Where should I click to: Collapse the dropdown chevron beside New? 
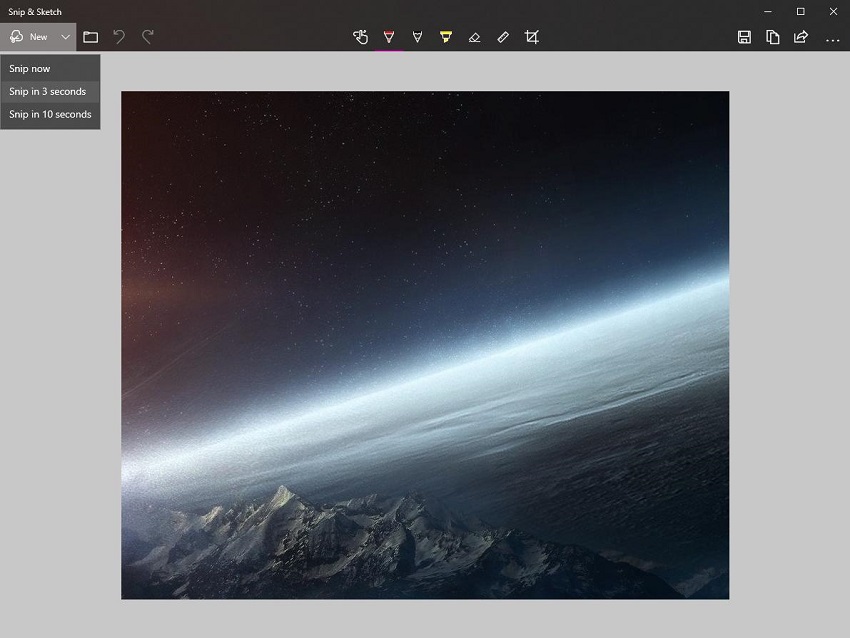(x=66, y=37)
